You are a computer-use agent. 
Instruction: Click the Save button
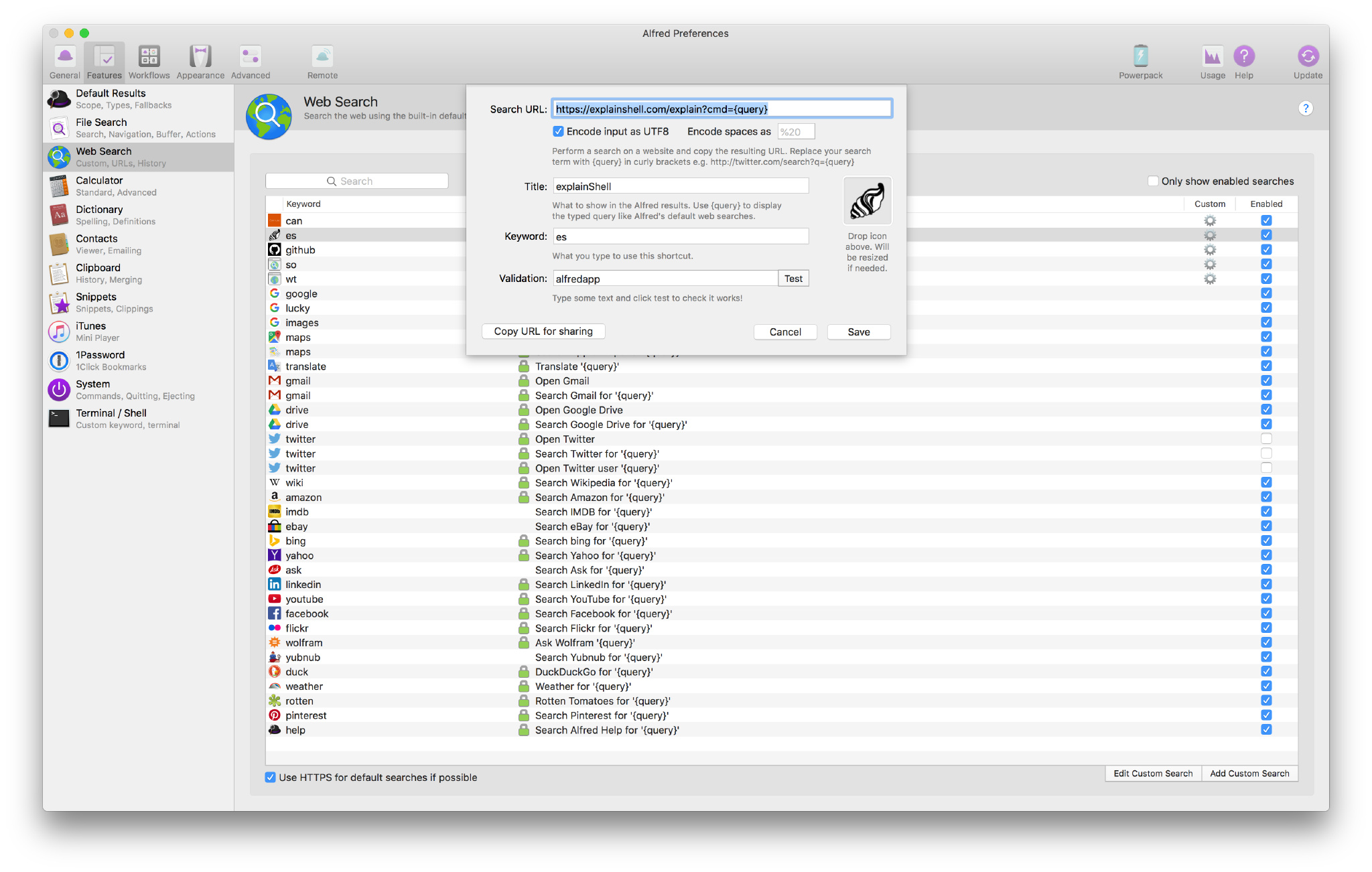click(x=858, y=332)
